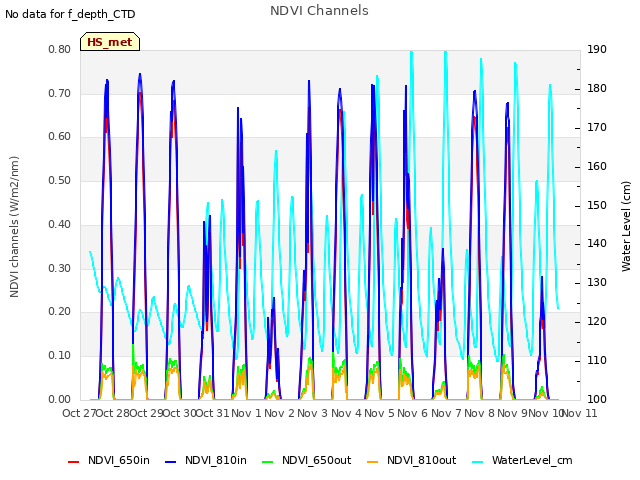Click the Nov 10 date label
Viewport: 640px width, 480px height.
(x=546, y=413)
